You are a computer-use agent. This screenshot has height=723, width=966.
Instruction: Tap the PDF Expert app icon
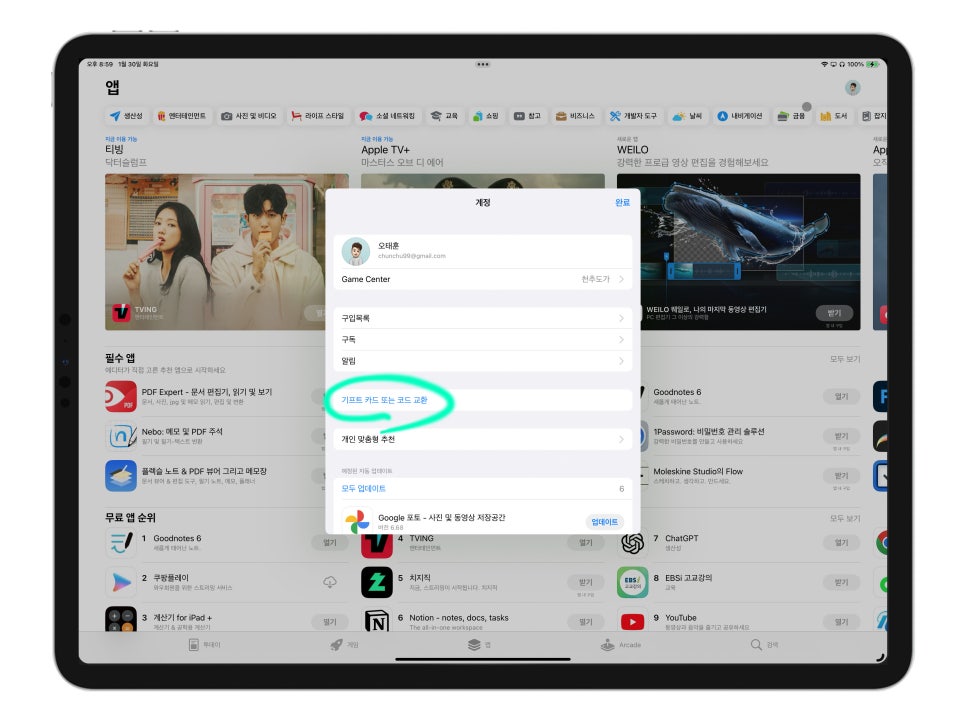click(121, 397)
